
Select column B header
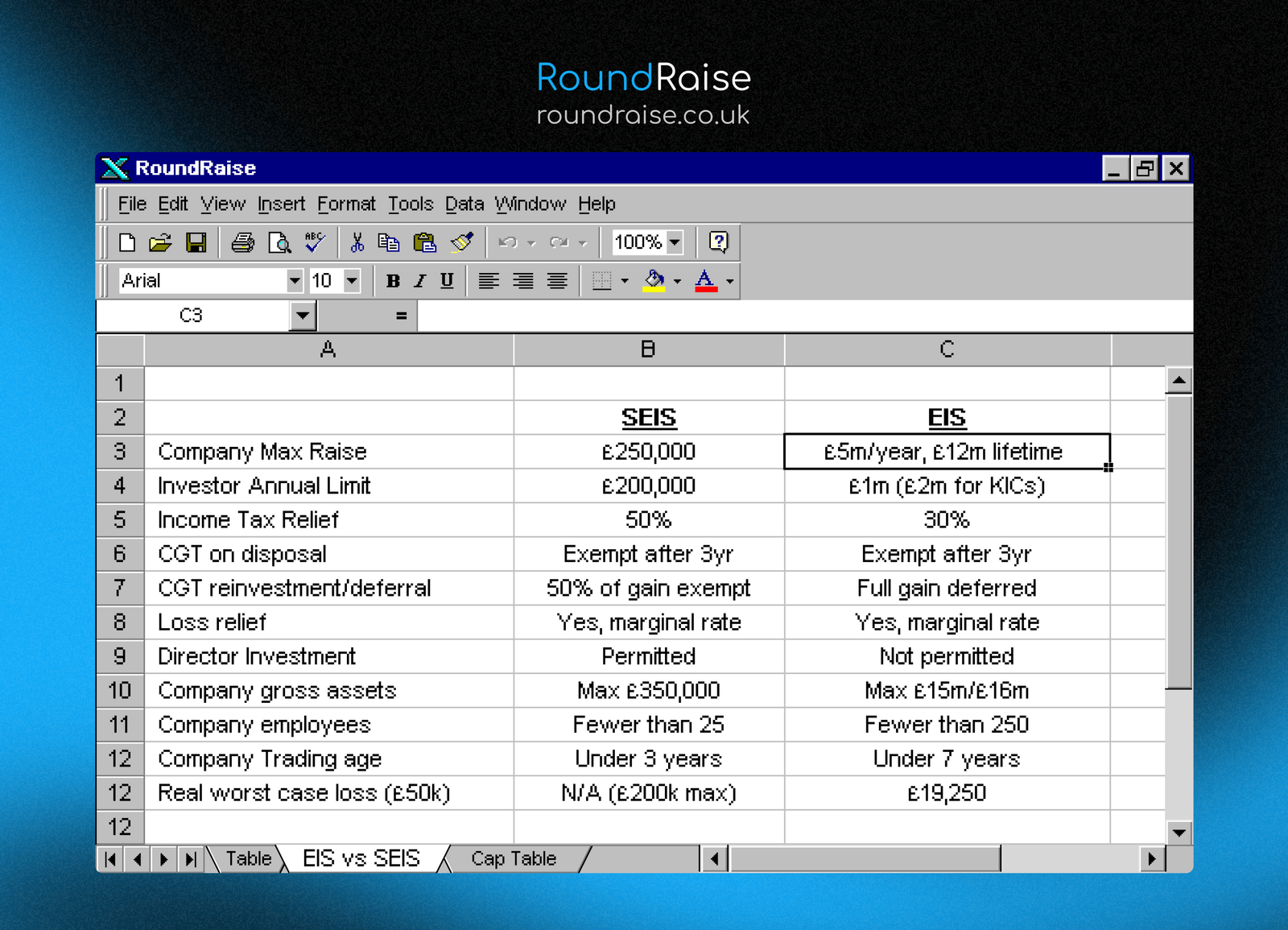click(649, 350)
